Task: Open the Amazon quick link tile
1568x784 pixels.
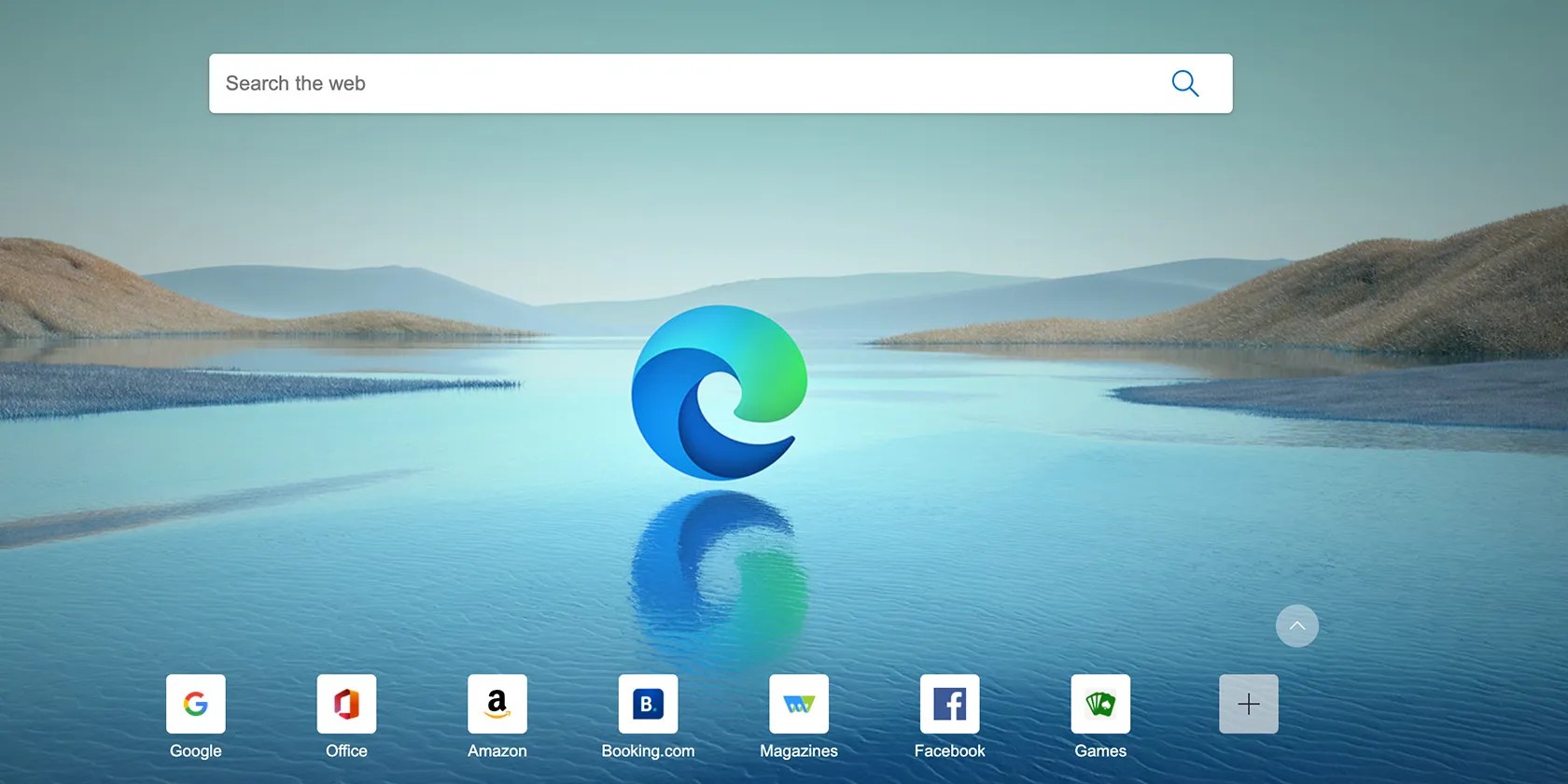Action: 497,704
